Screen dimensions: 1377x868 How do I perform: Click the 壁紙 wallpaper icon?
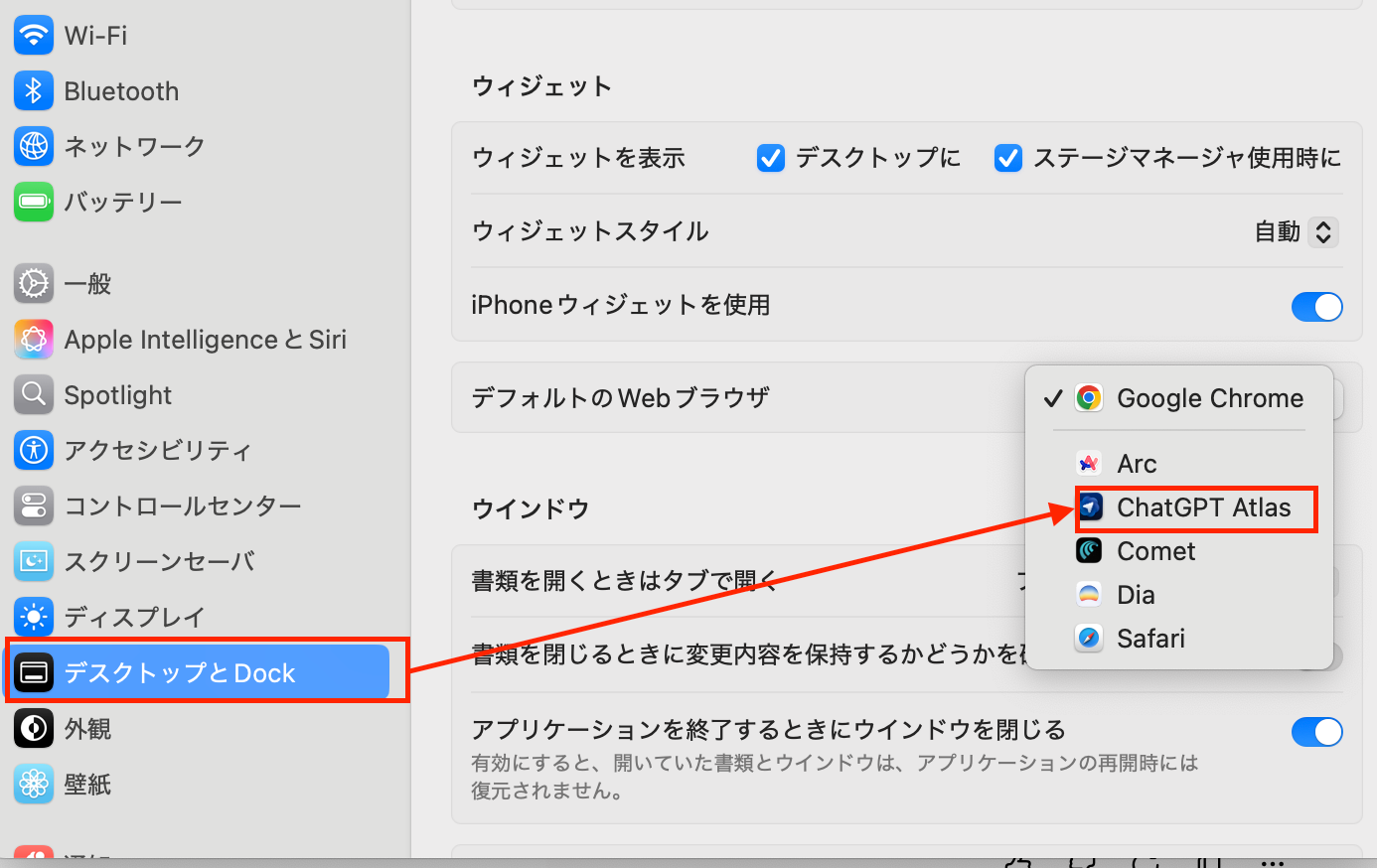tap(34, 785)
